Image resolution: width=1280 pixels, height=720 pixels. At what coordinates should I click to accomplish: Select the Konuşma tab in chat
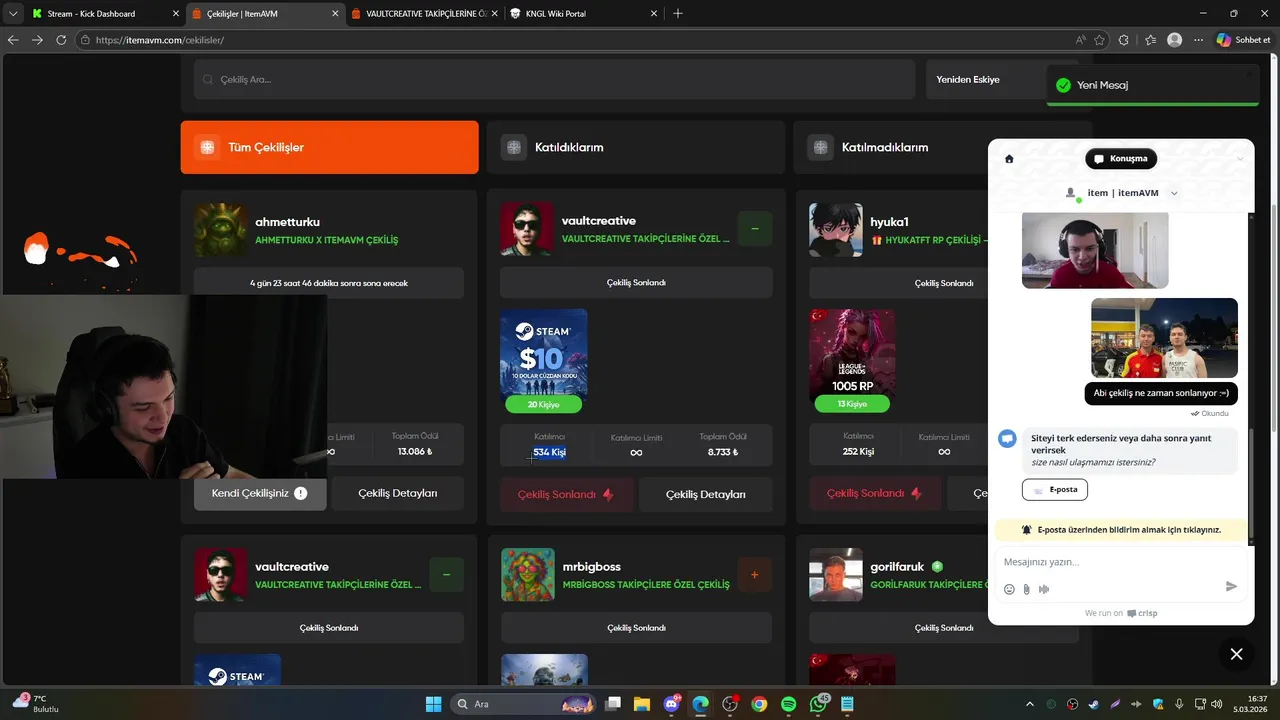pyautogui.click(x=1121, y=159)
